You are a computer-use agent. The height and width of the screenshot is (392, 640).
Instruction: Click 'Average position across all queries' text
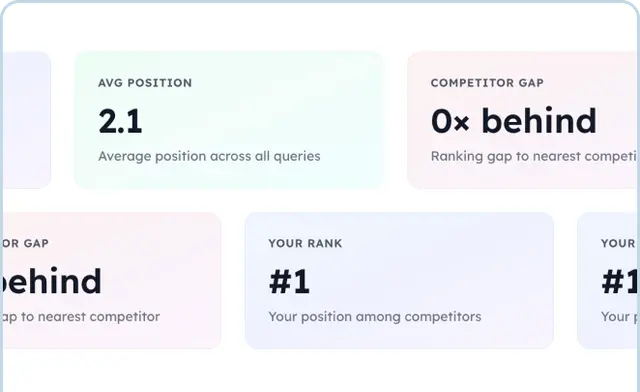(209, 156)
